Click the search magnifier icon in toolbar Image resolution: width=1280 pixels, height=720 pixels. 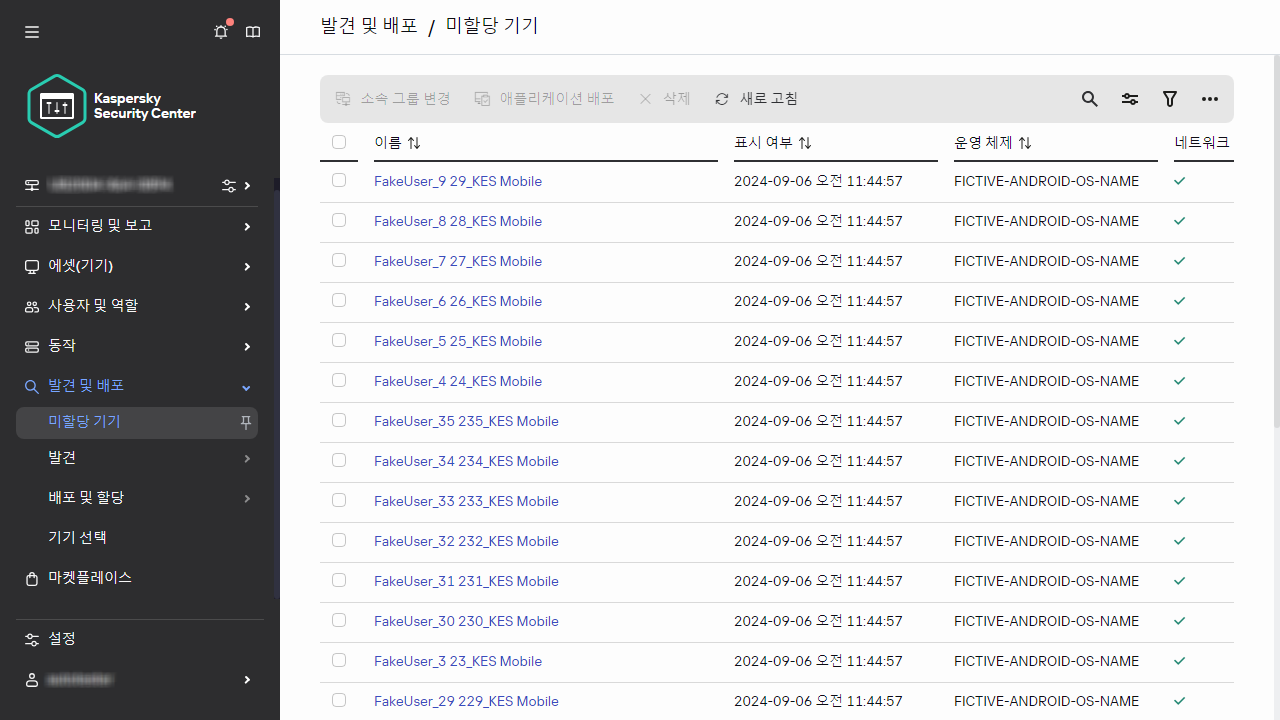click(1090, 99)
